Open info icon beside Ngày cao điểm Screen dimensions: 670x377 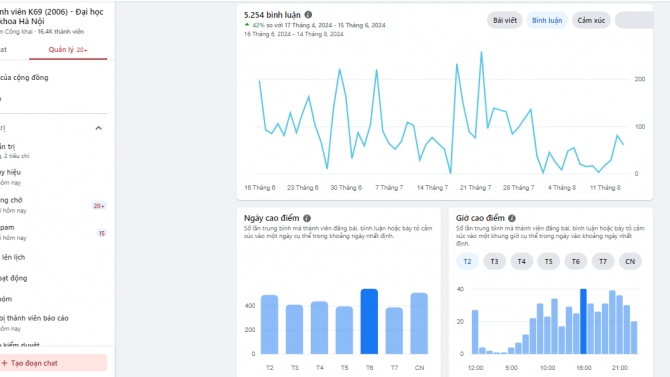click(307, 218)
